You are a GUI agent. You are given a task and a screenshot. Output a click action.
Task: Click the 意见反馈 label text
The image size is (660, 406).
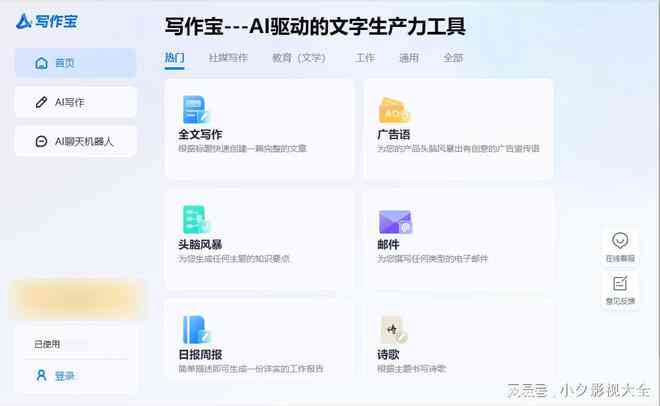[x=620, y=301]
